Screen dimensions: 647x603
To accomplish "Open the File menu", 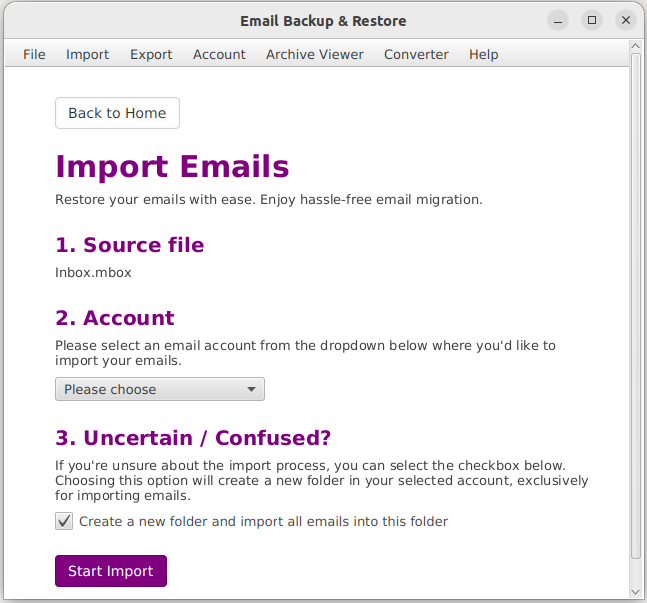I will pos(34,54).
